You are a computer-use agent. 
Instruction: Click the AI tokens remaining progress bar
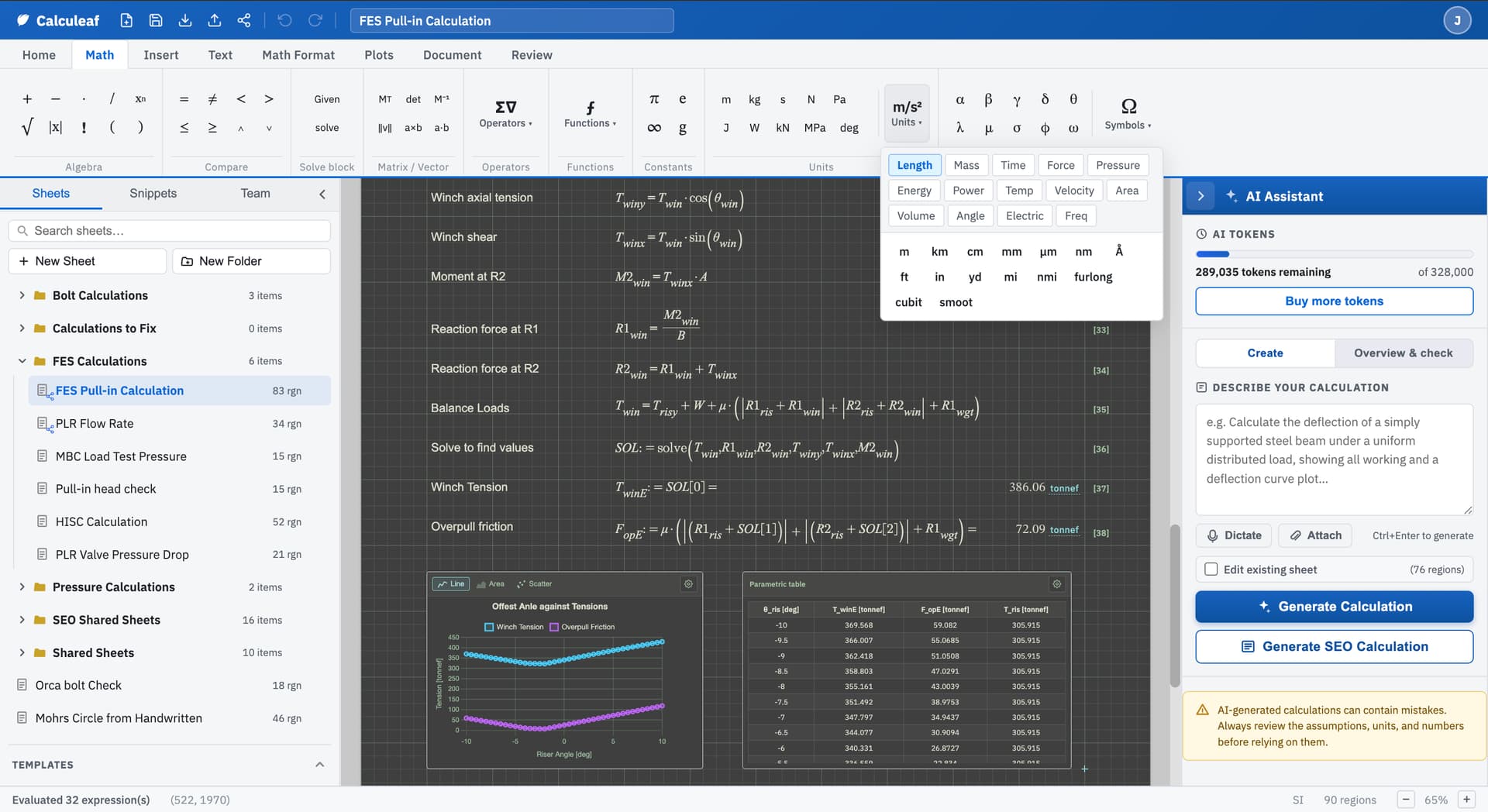pos(1334,254)
